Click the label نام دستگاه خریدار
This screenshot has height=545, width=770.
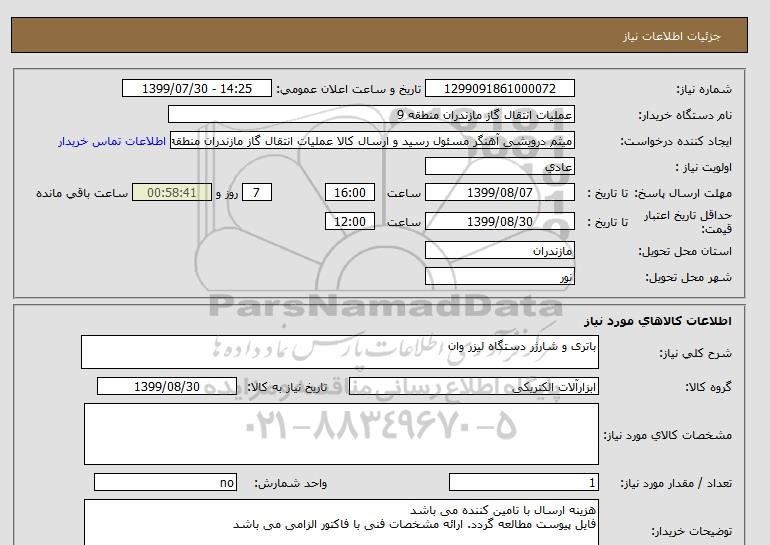(685, 115)
